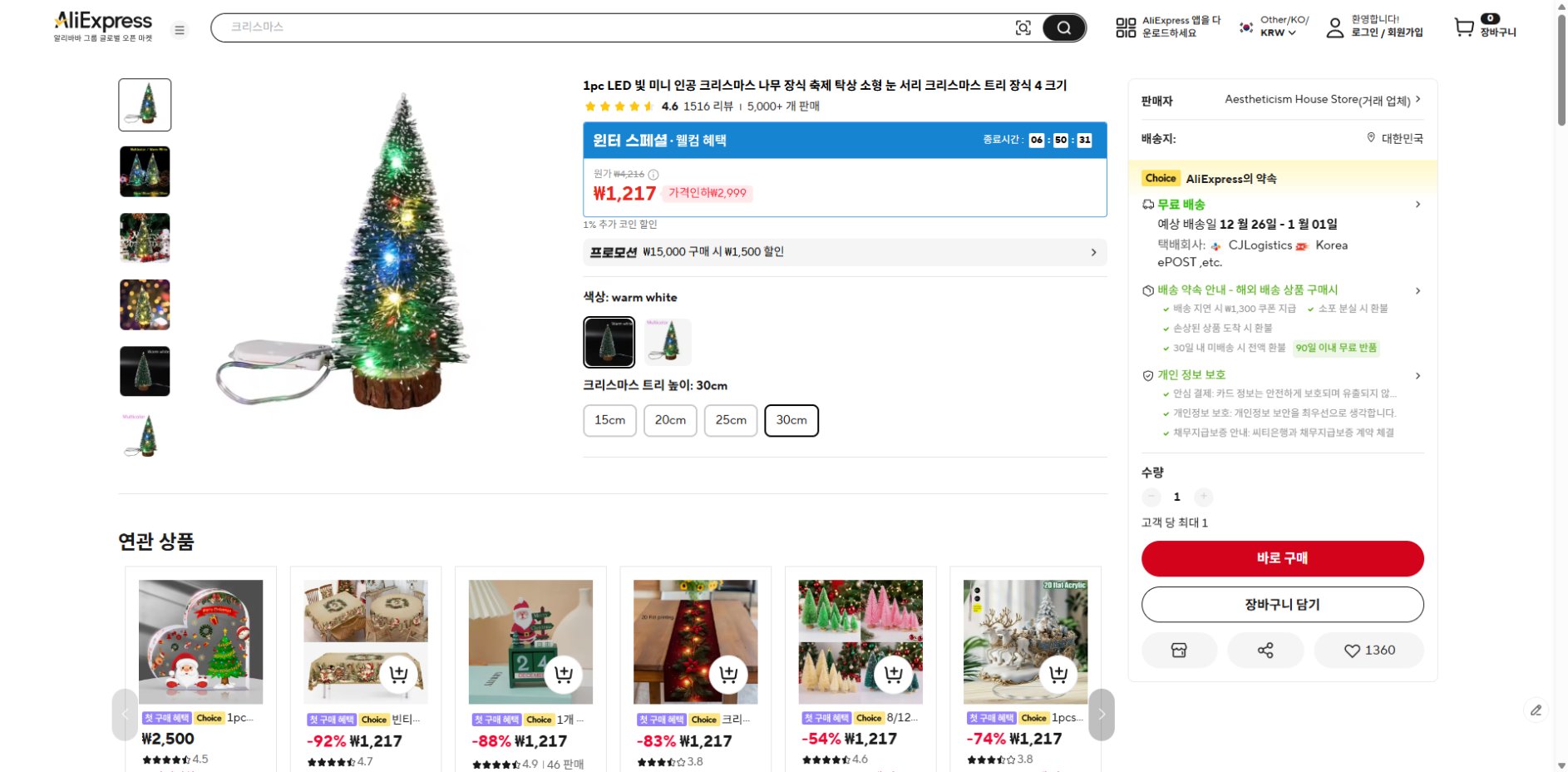Select the Multicolor variant swatch
1568x772 pixels.
pos(668,341)
